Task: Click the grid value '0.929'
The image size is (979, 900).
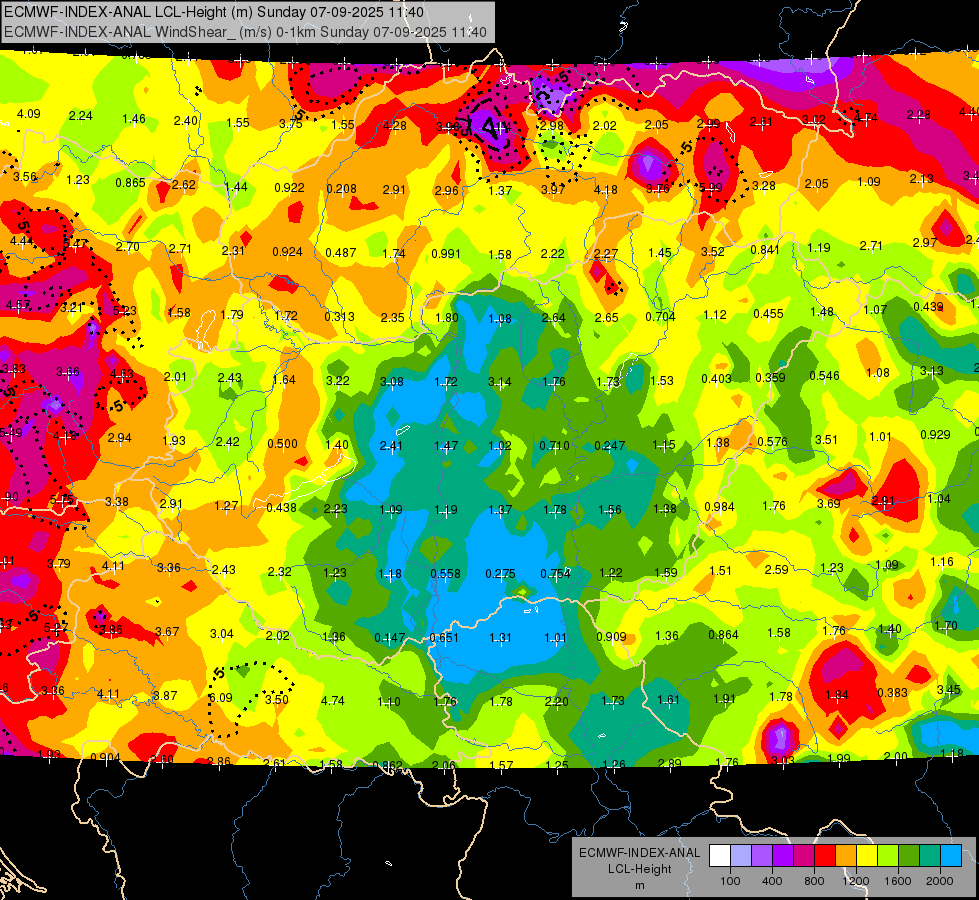Action: click(x=935, y=435)
